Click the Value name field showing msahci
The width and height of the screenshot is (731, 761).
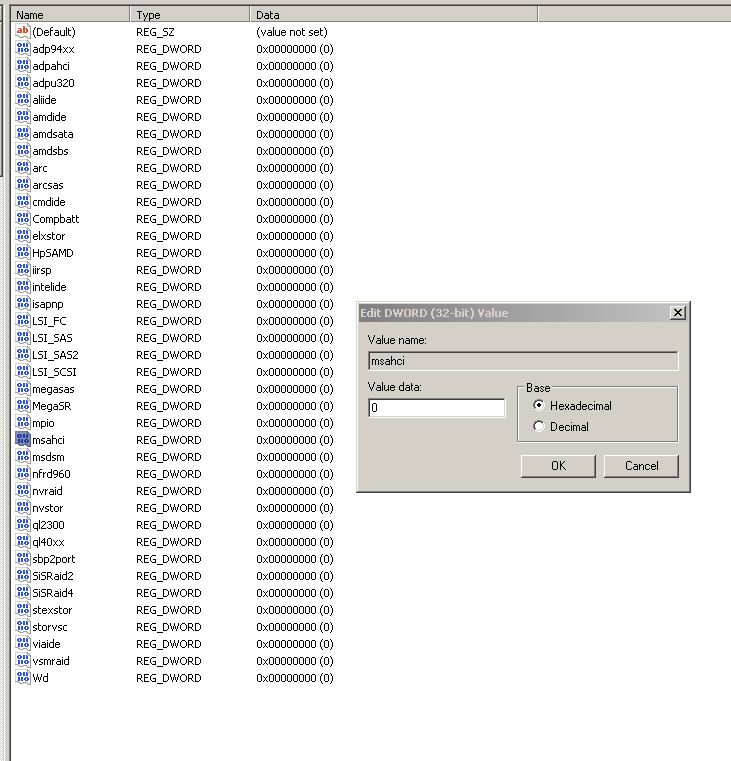pyautogui.click(x=522, y=361)
